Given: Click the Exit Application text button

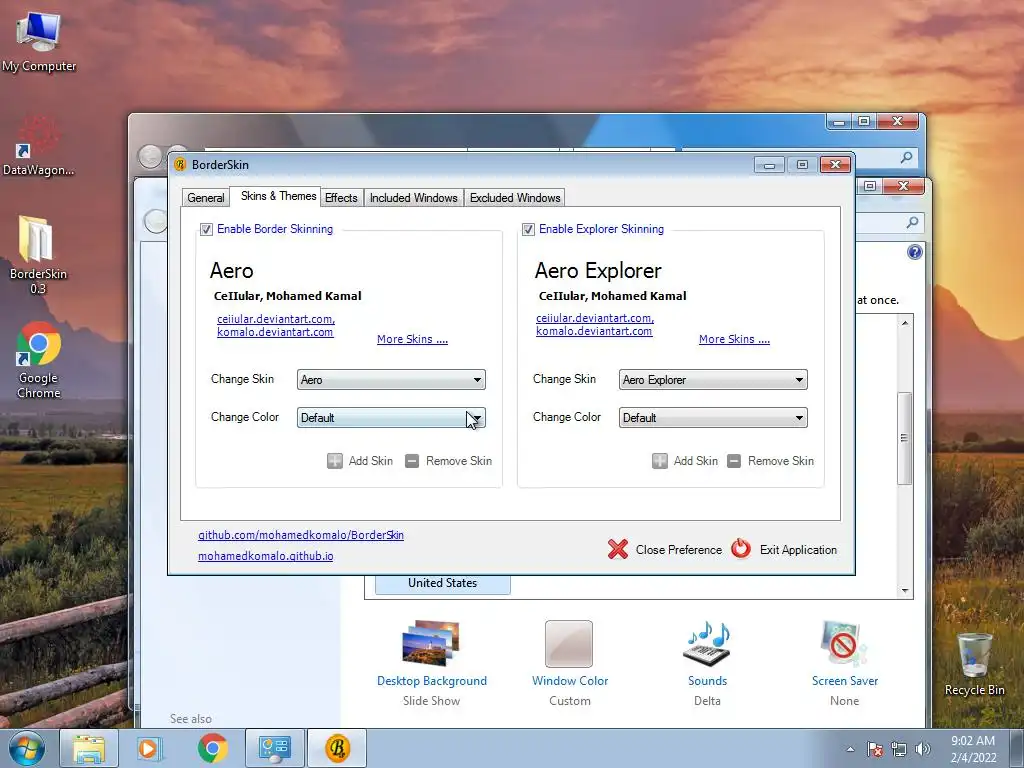Looking at the screenshot, I should click(798, 550).
